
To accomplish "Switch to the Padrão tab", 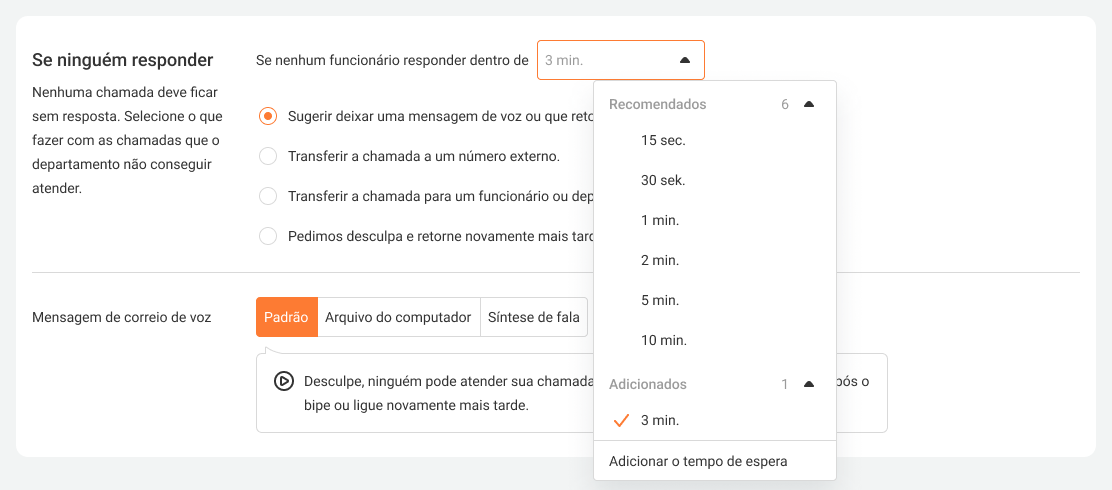I will pos(287,317).
